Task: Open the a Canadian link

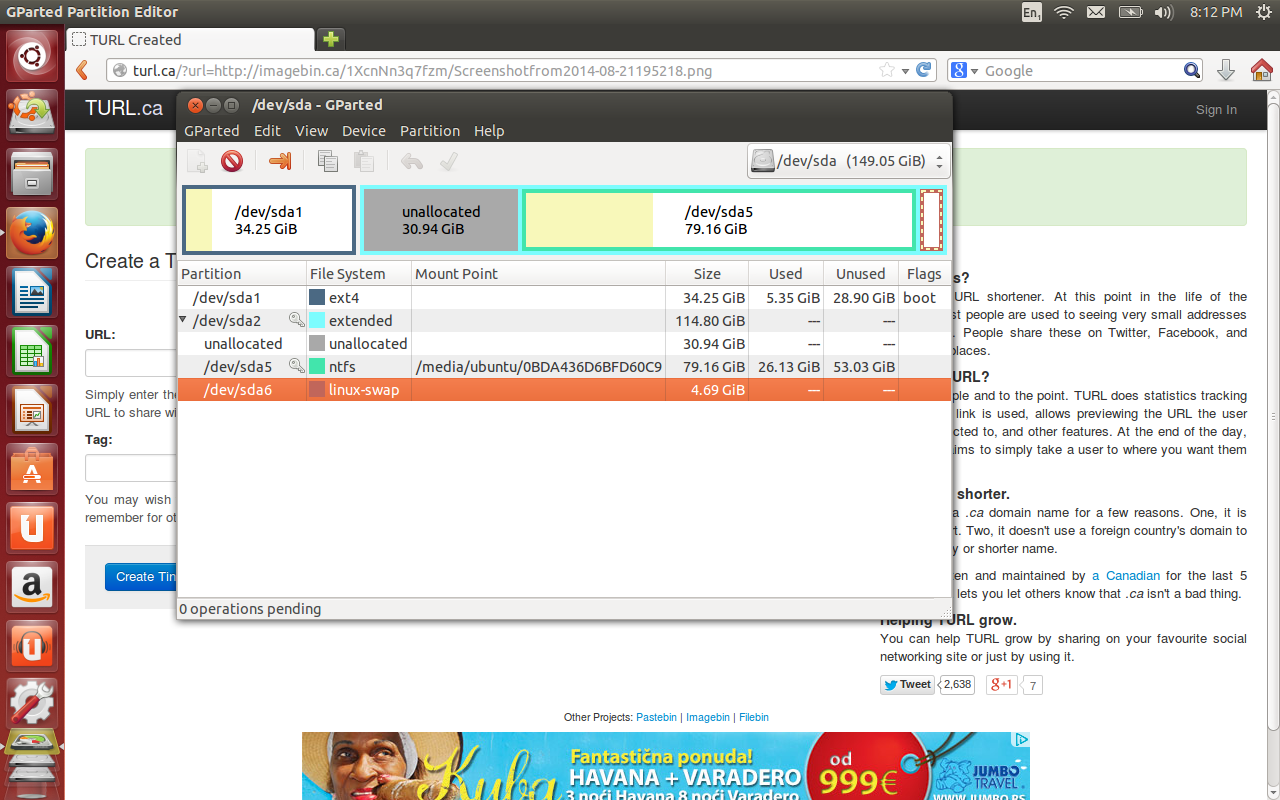Action: click(x=1126, y=576)
